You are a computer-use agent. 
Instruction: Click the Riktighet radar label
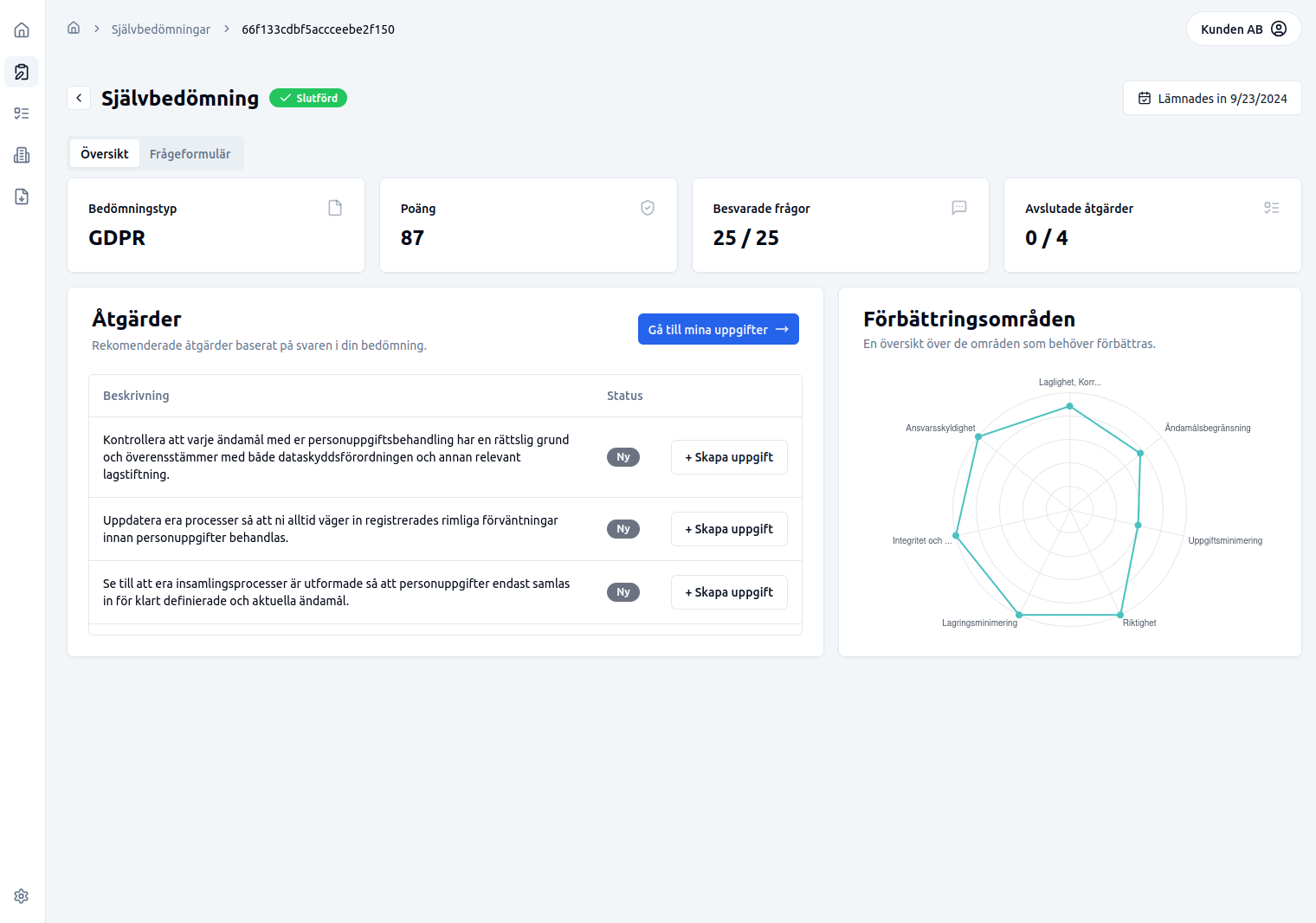click(1139, 623)
